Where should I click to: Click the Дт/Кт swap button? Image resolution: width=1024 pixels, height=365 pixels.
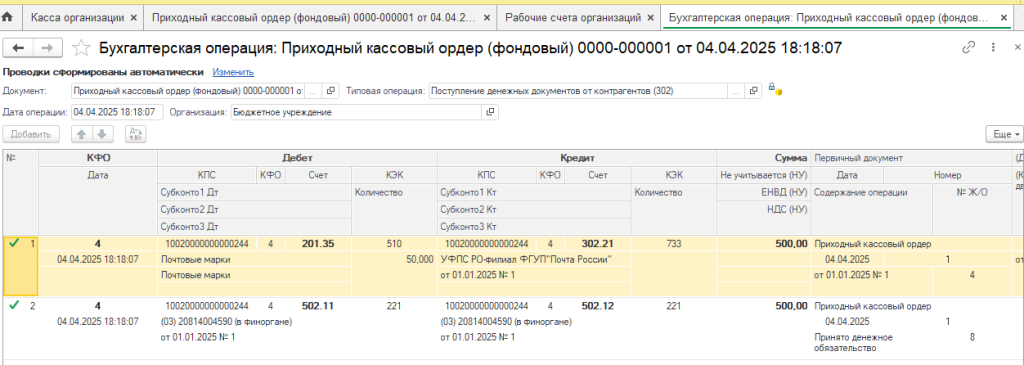tap(136, 135)
